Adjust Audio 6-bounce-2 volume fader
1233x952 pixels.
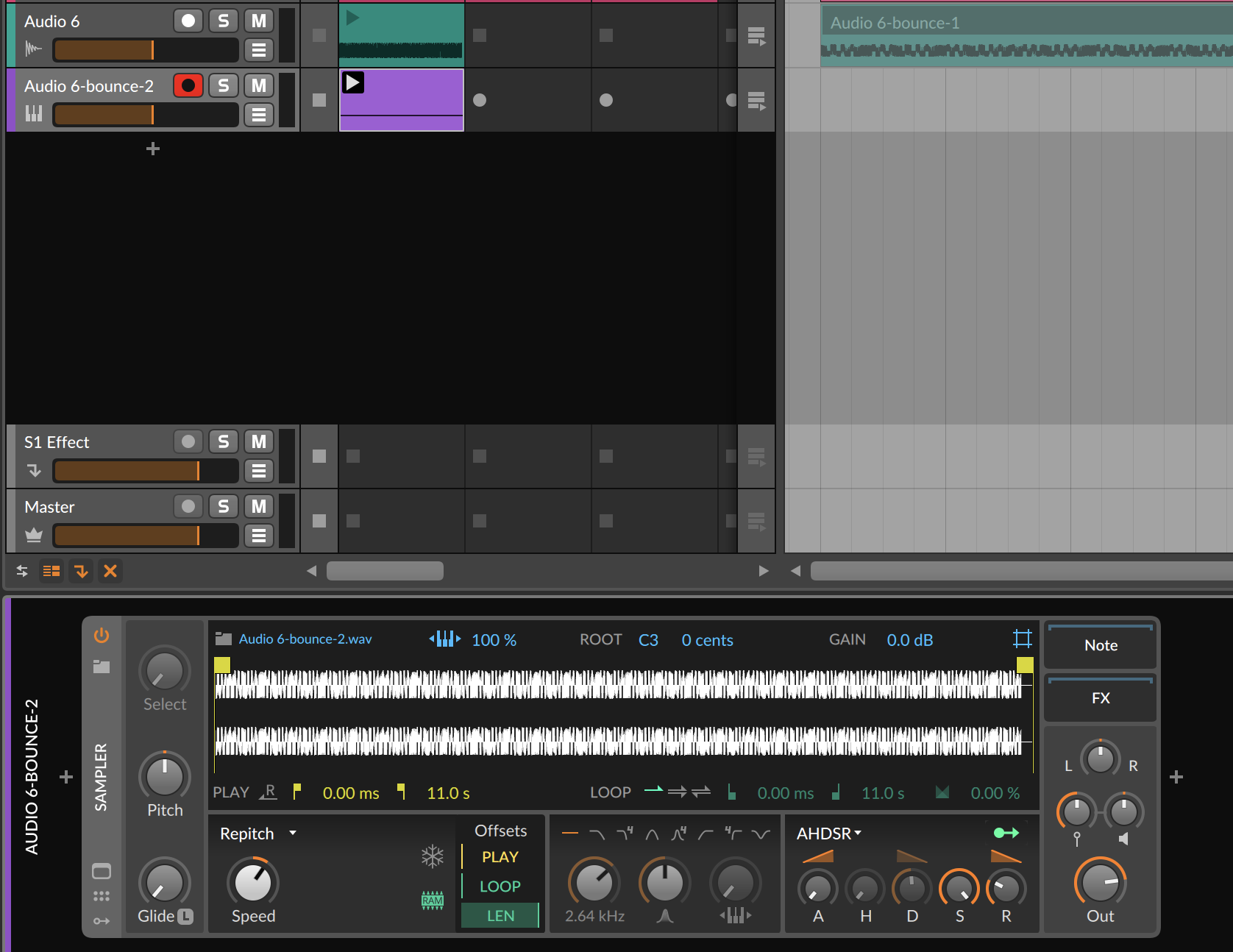[x=146, y=115]
